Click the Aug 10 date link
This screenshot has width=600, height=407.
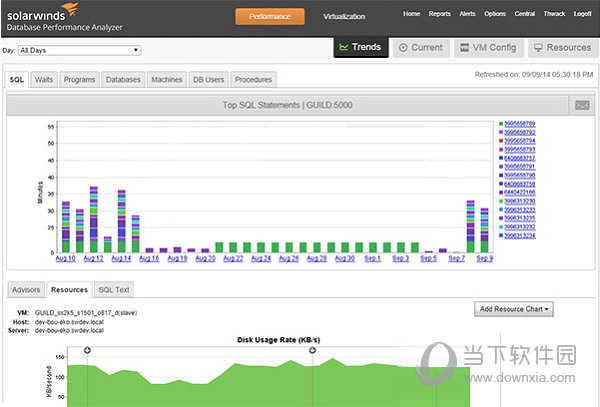(65, 259)
